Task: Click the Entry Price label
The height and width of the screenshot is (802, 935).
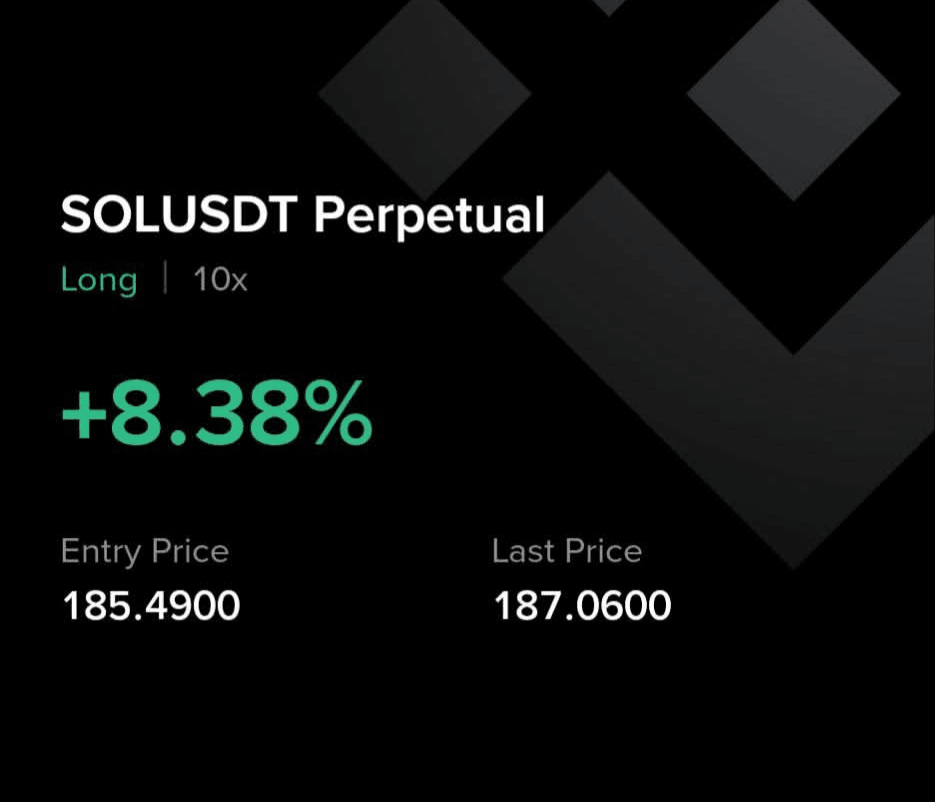Action: (x=145, y=552)
